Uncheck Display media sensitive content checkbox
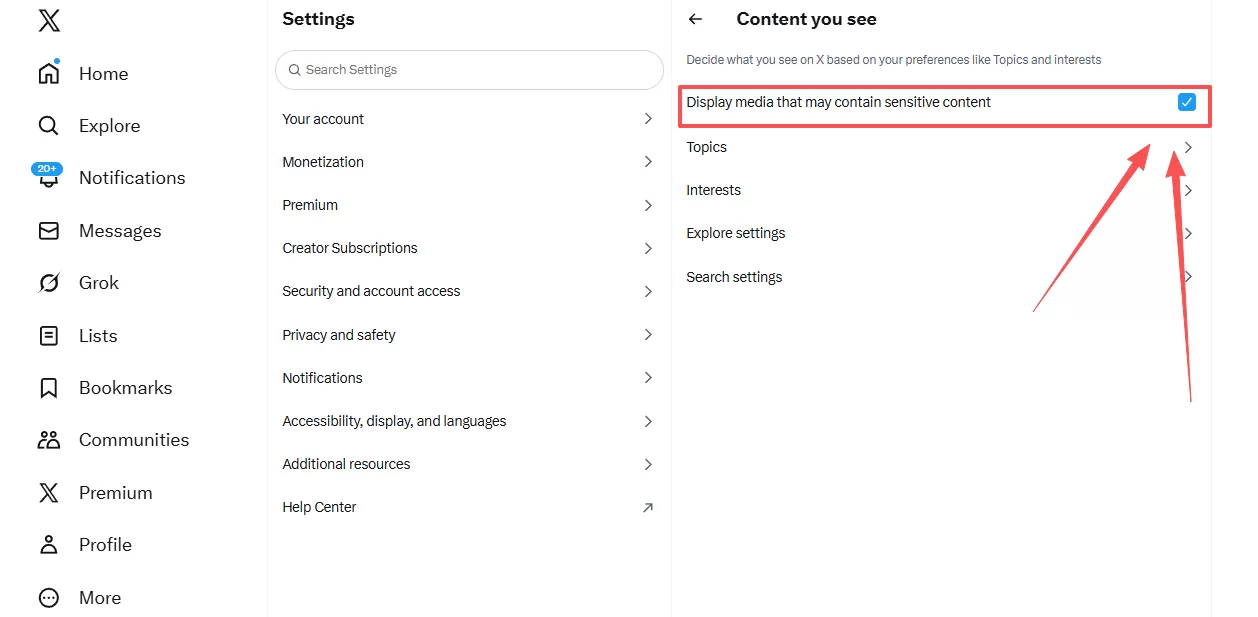Screen dimensions: 1258x617 [1187, 102]
